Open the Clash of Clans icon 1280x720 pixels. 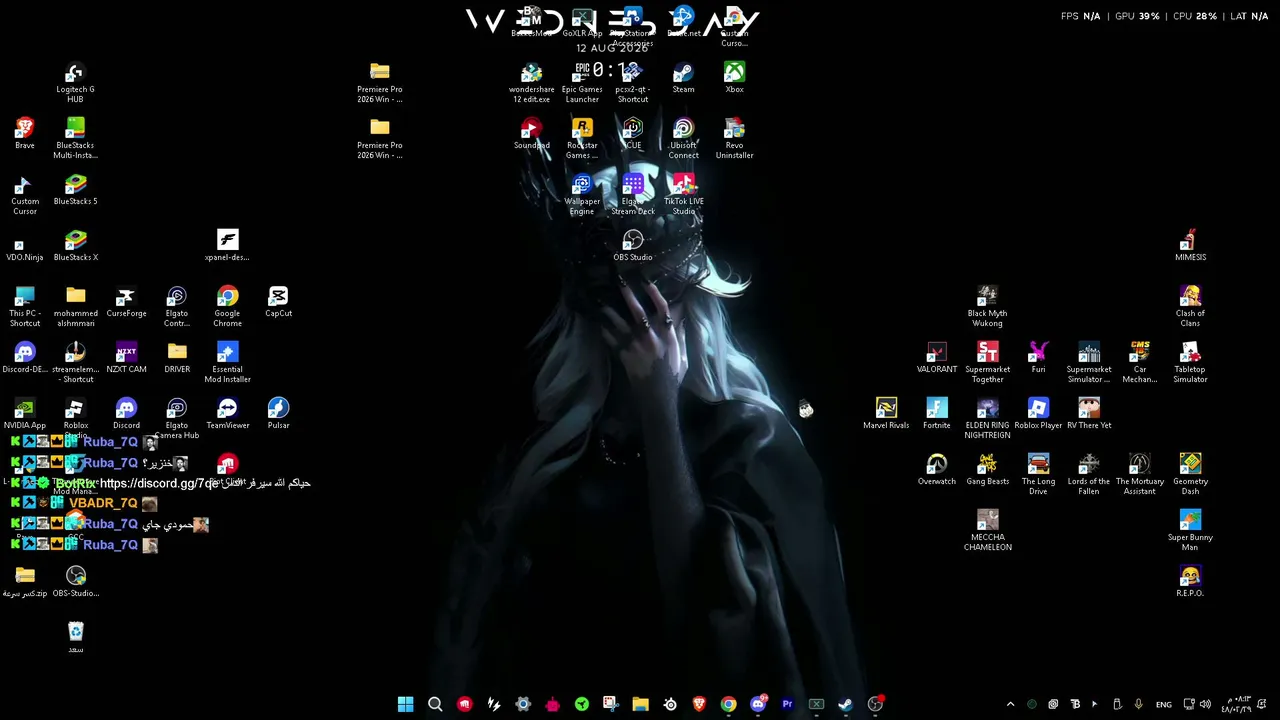coord(1190,307)
